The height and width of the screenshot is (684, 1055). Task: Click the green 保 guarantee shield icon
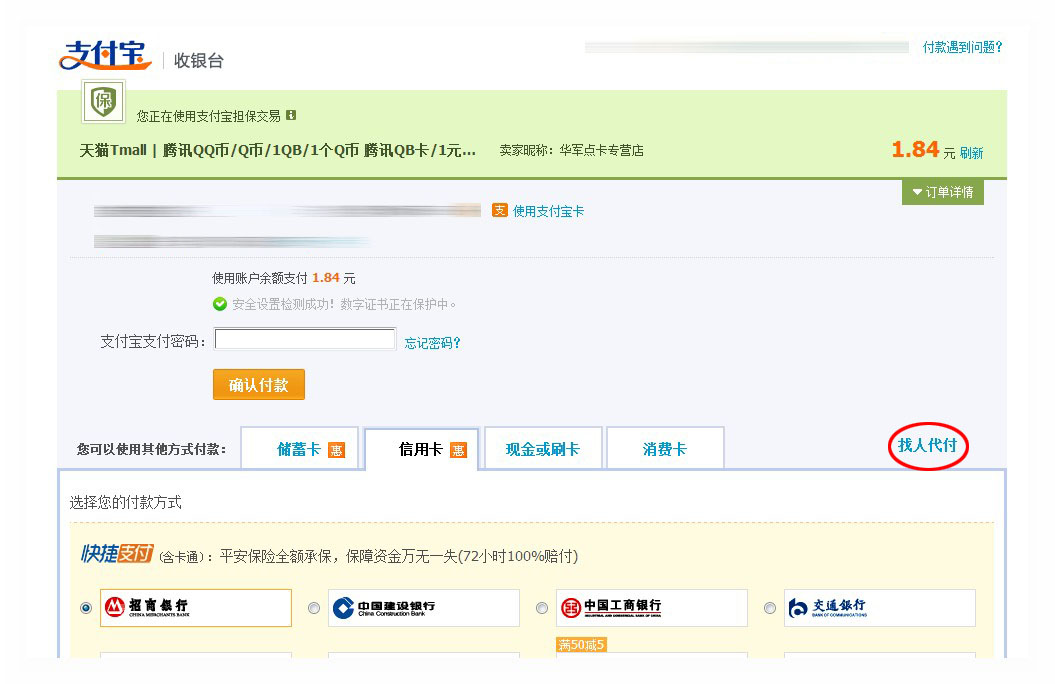pos(103,102)
